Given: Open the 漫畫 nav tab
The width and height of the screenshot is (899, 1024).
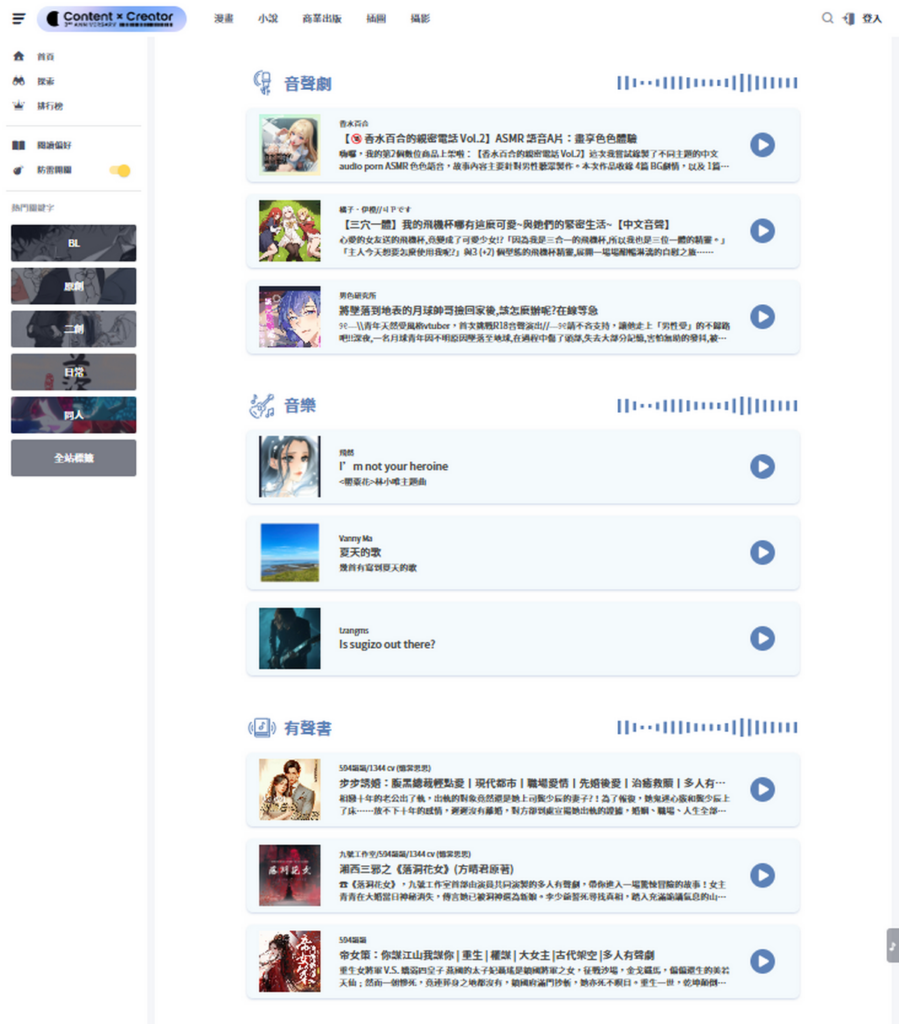Looking at the screenshot, I should pos(223,18).
